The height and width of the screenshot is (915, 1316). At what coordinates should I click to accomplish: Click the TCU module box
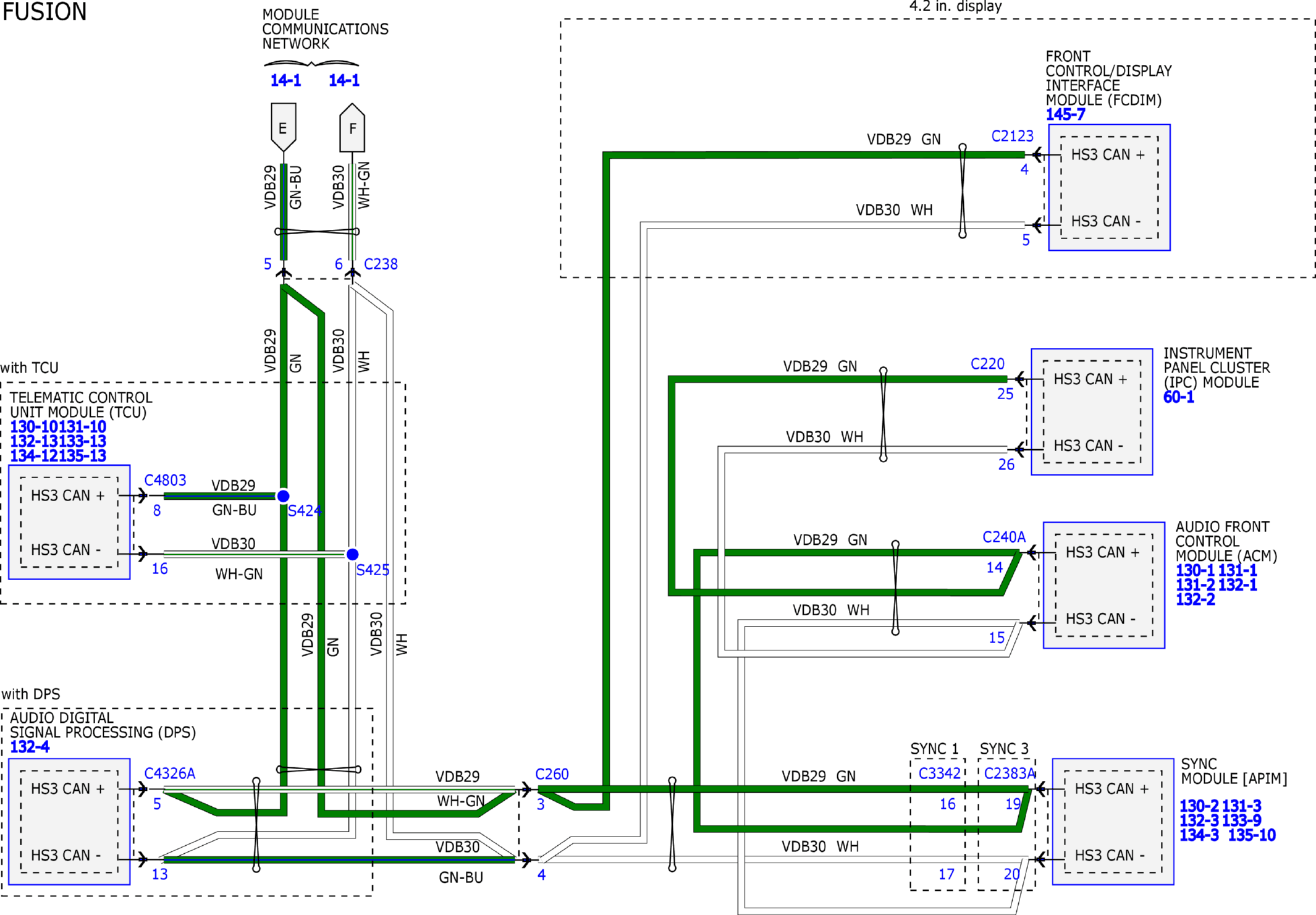point(69,522)
